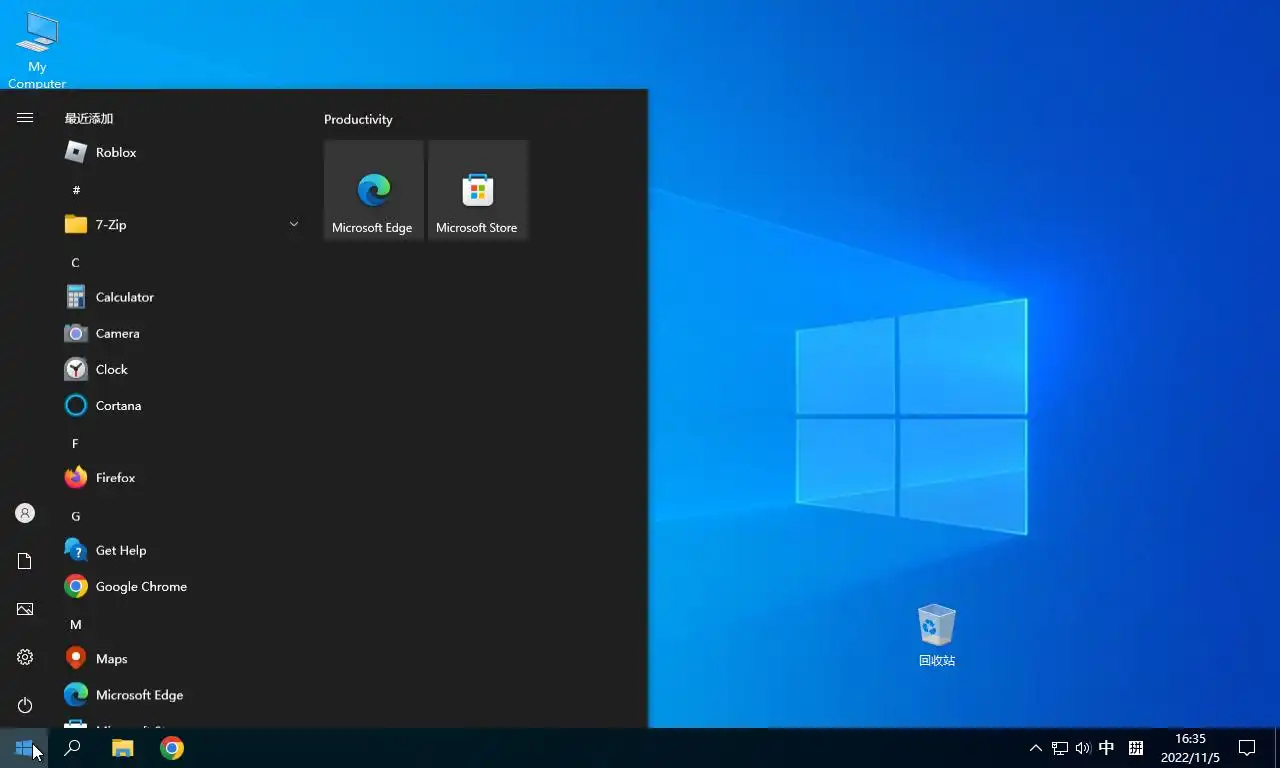Open Roblox from recently added list
The width and height of the screenshot is (1280, 768).
[183, 152]
